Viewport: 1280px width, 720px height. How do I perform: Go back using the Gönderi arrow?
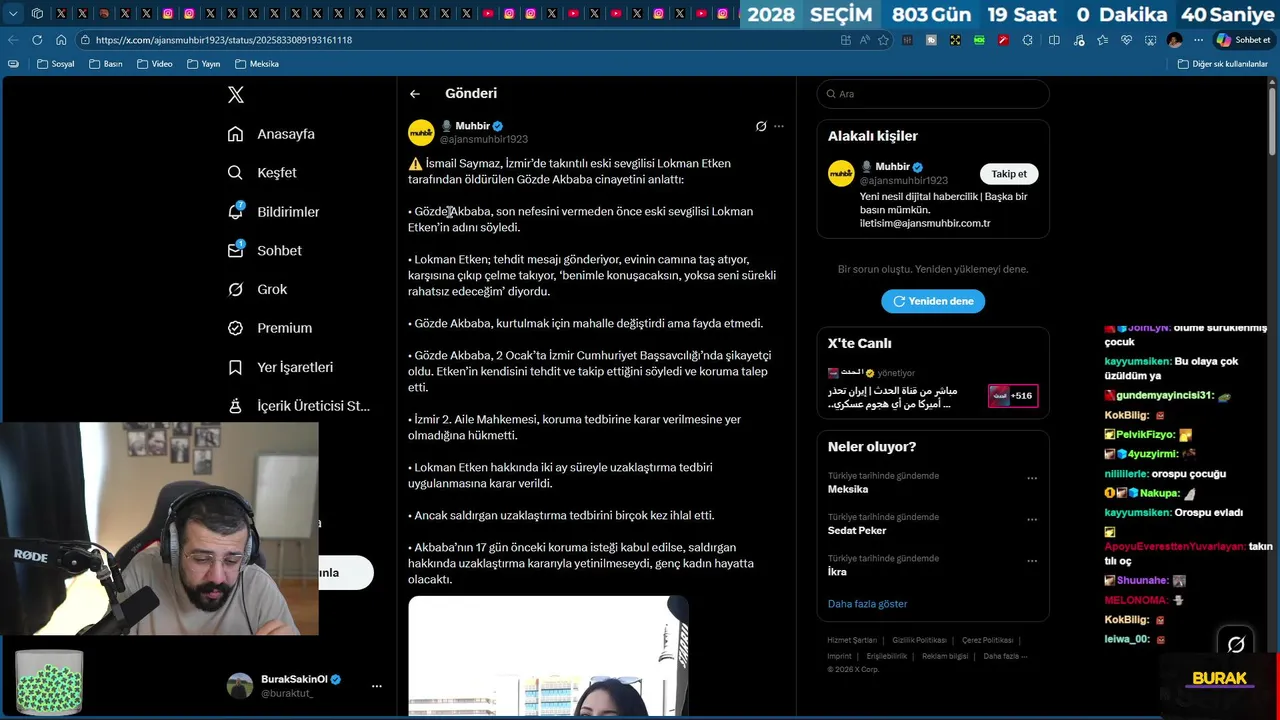(x=415, y=94)
